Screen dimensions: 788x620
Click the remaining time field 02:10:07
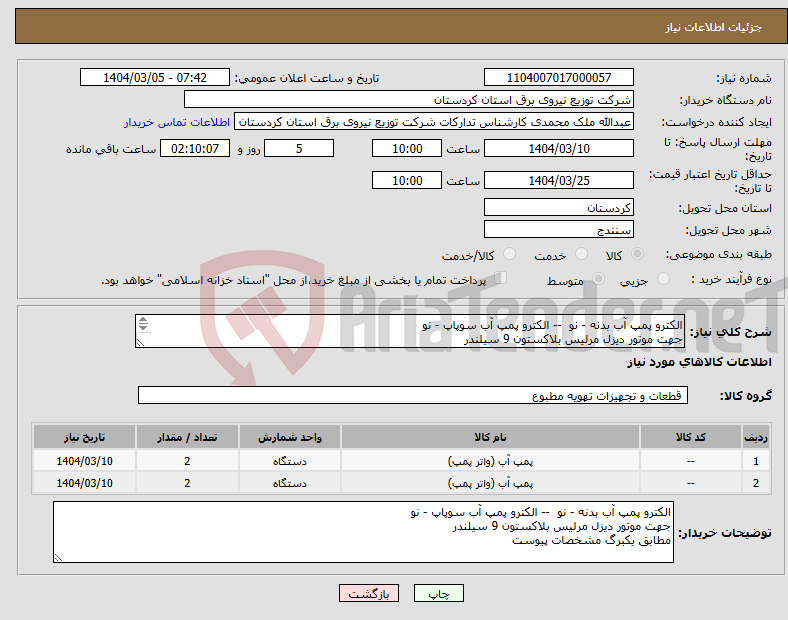(x=195, y=148)
